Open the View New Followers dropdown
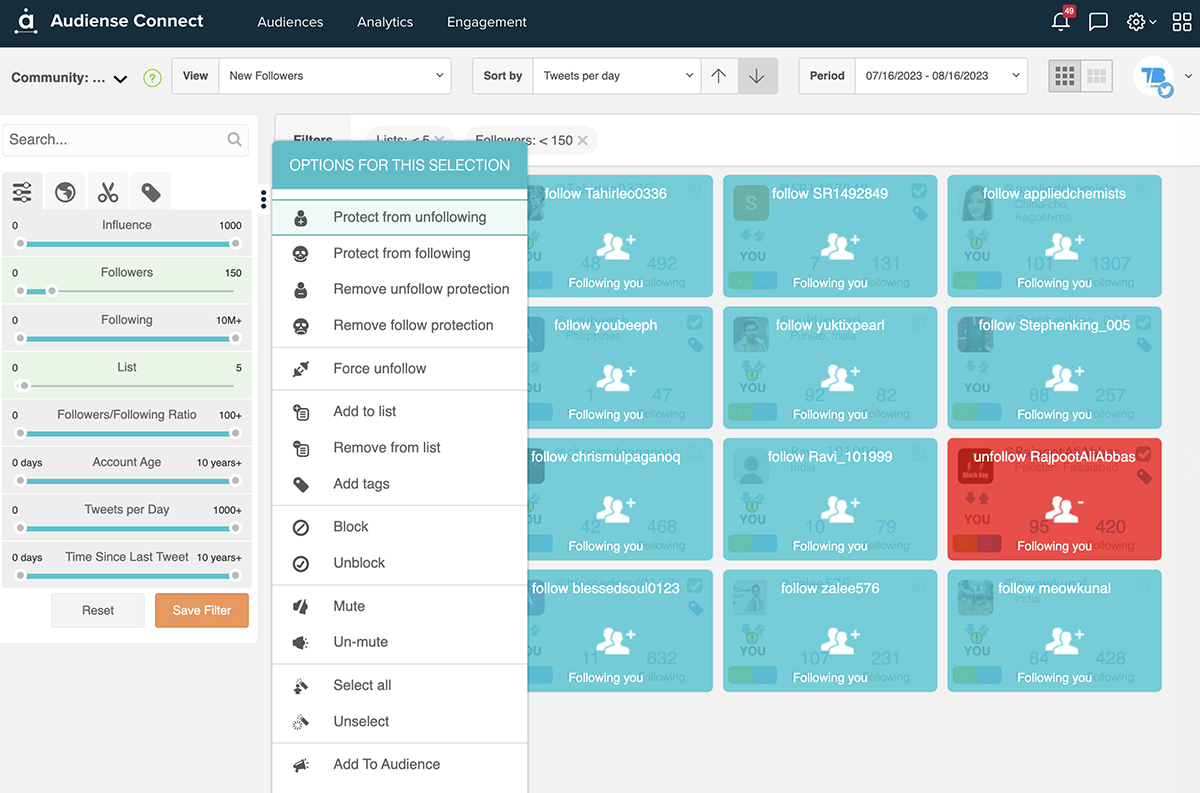This screenshot has width=1200, height=793. 336,76
